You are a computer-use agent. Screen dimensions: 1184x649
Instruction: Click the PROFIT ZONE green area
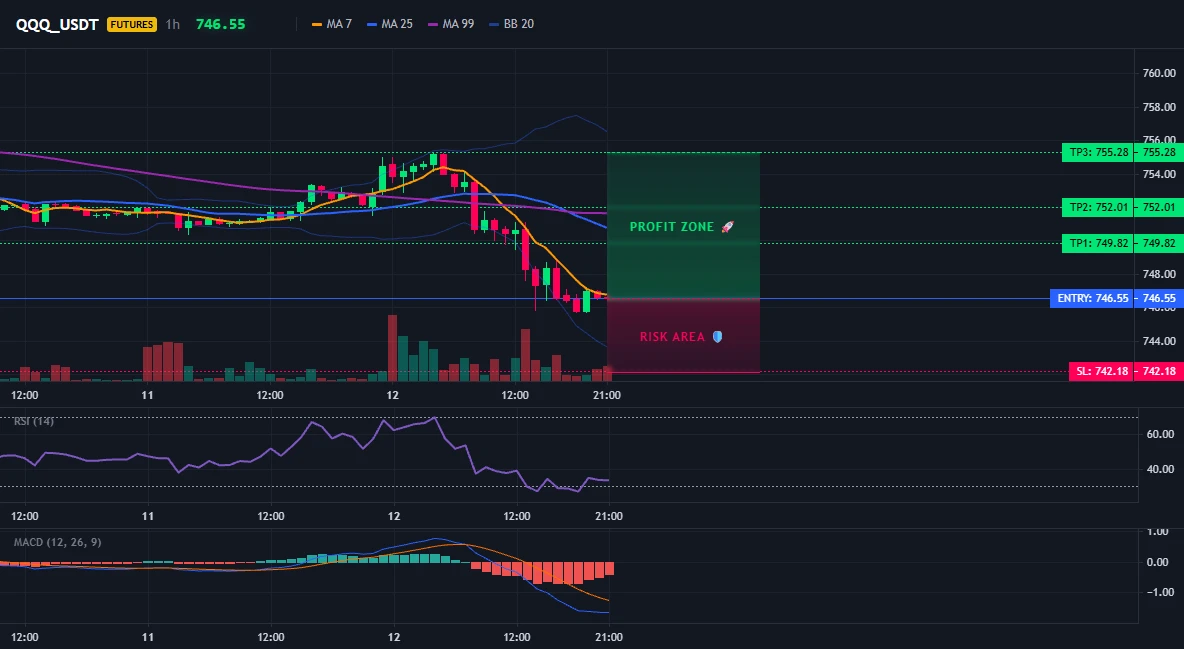(683, 226)
